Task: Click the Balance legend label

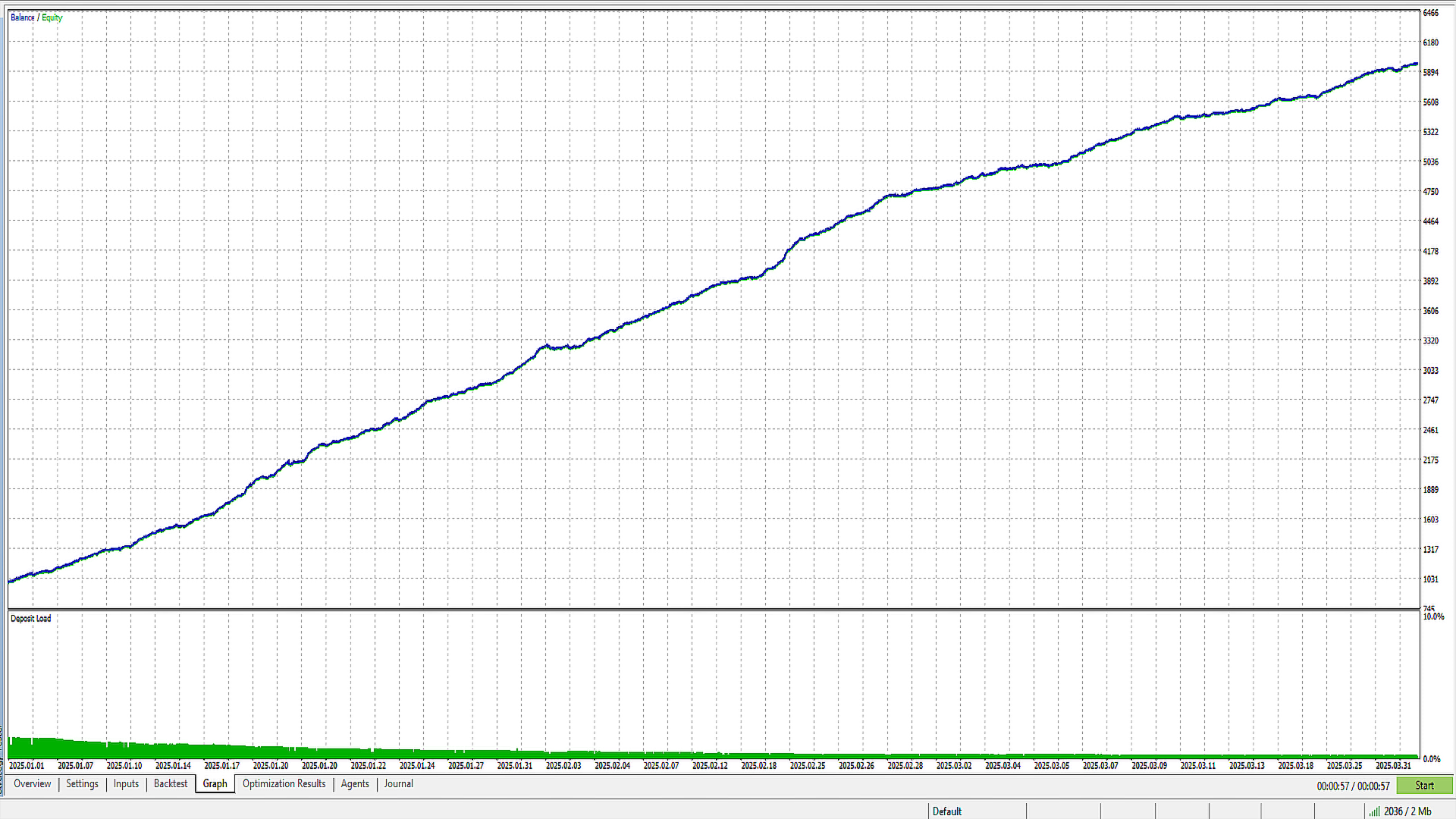Action: pyautogui.click(x=23, y=17)
